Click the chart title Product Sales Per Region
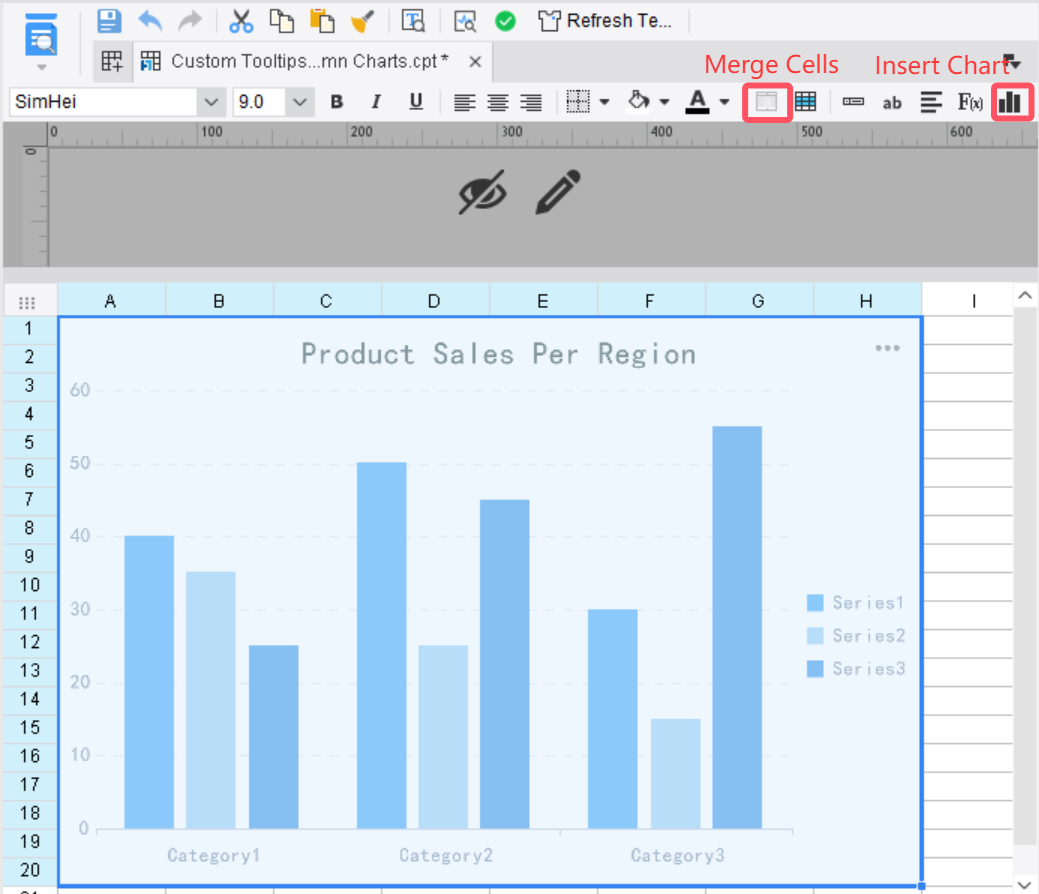This screenshot has height=894, width=1039. click(x=499, y=355)
